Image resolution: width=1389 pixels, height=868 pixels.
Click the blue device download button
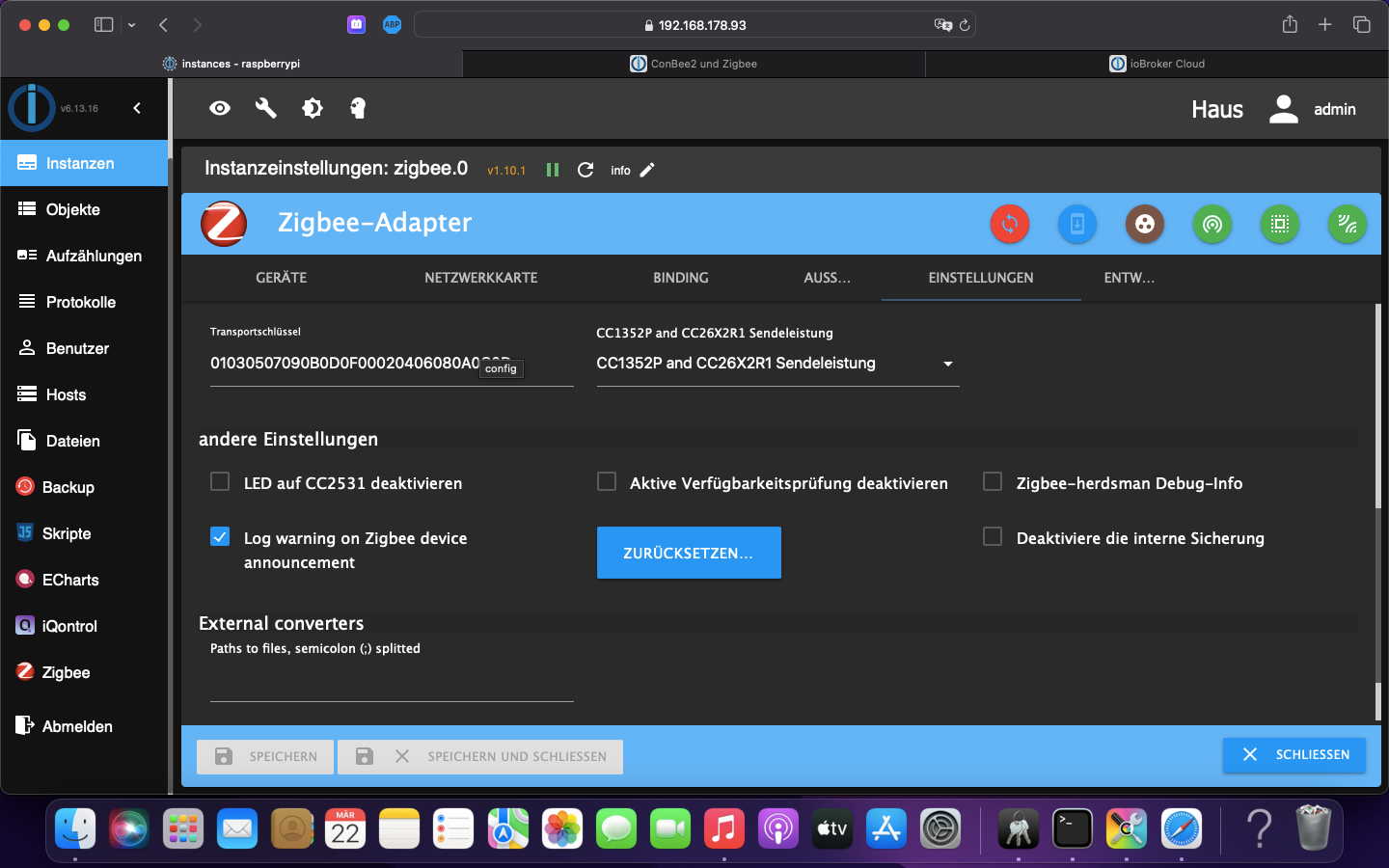click(1077, 224)
